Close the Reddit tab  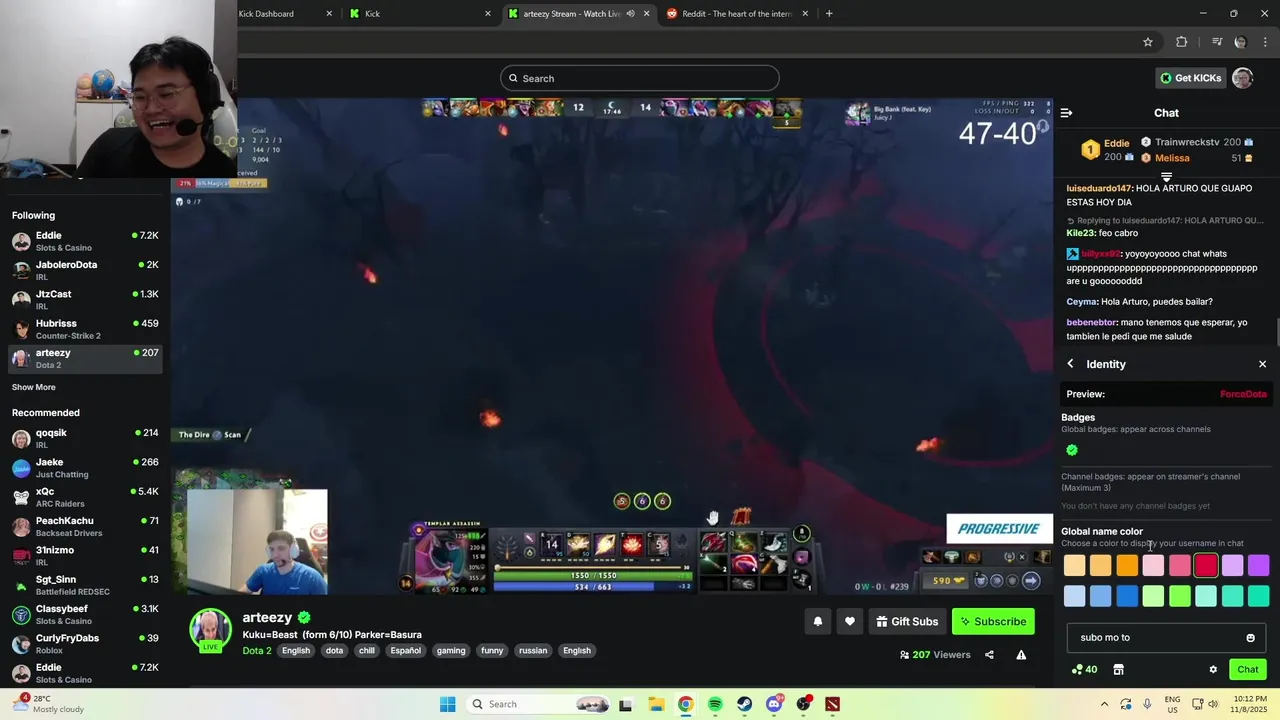pos(804,14)
